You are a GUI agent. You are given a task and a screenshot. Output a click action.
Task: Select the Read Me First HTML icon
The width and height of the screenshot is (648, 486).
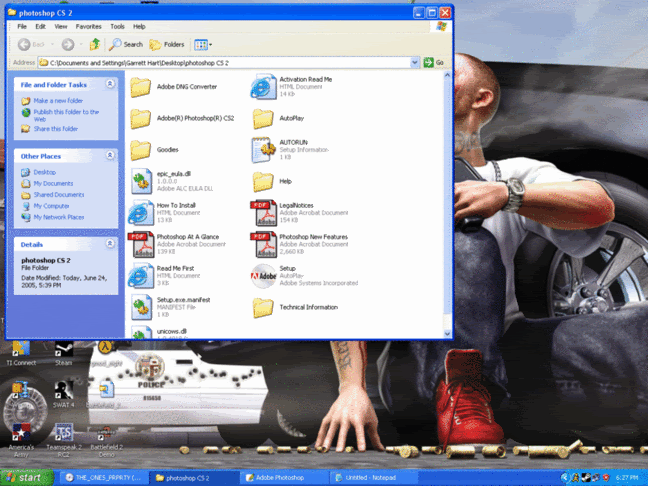141,276
